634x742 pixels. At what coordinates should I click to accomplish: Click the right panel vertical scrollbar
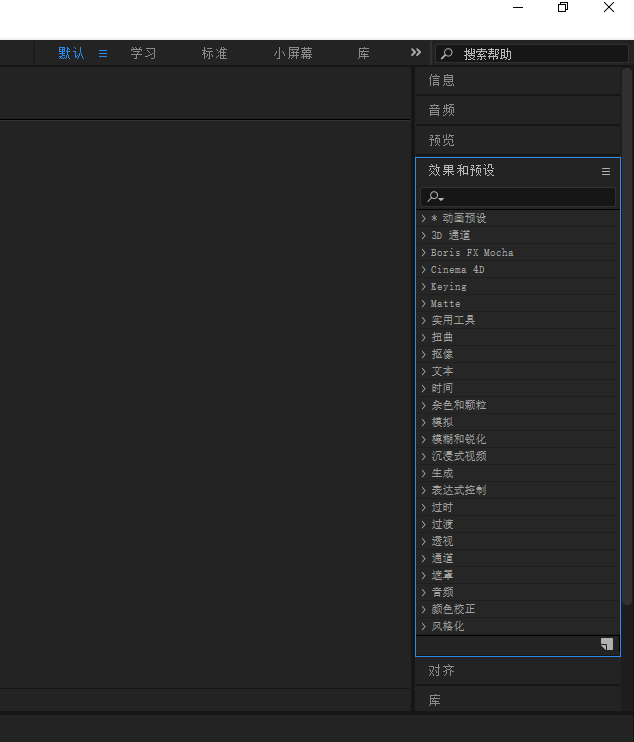click(x=627, y=336)
